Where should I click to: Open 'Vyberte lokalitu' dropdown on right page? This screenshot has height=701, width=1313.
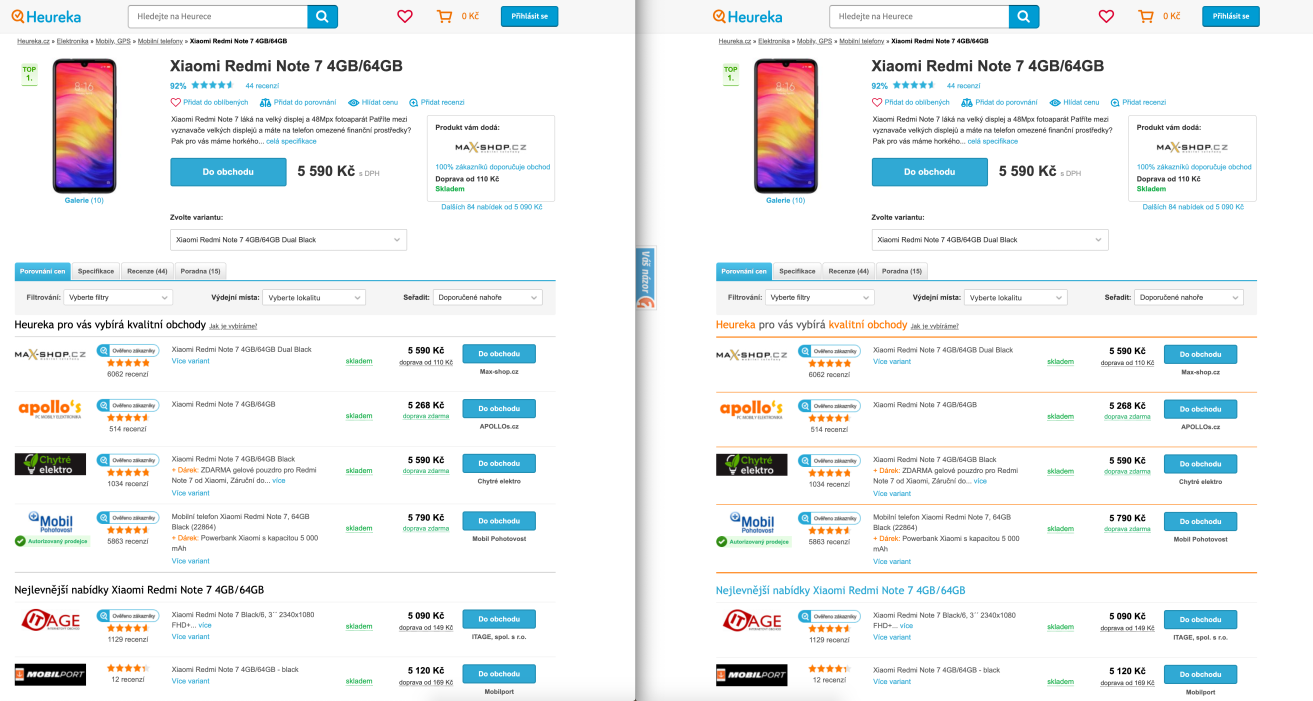click(1016, 297)
